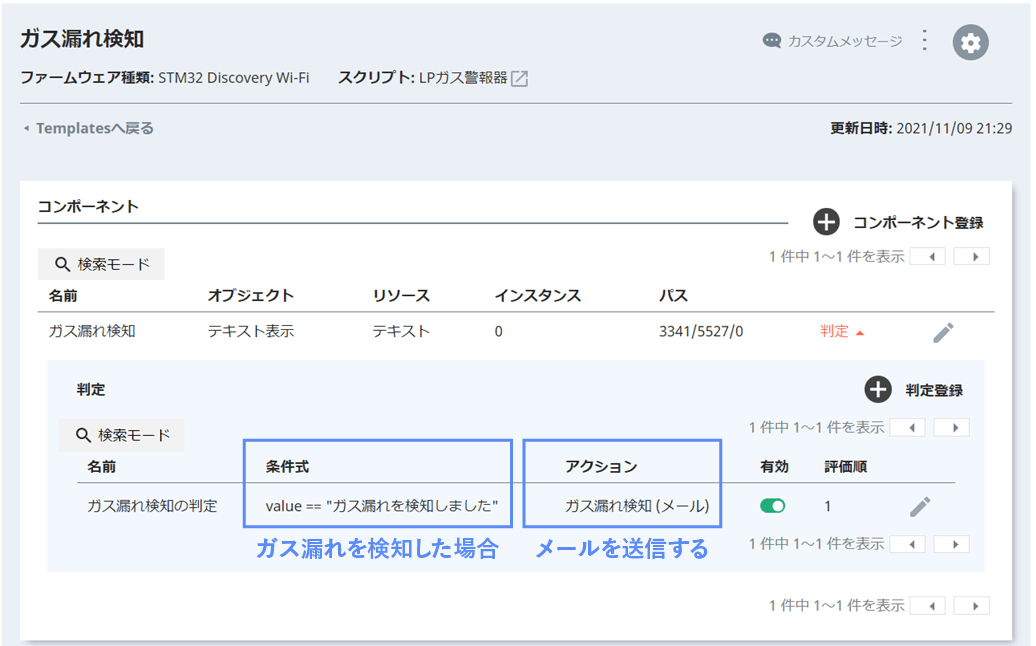Open the カスタムメッセージ speech bubble icon

click(x=773, y=39)
